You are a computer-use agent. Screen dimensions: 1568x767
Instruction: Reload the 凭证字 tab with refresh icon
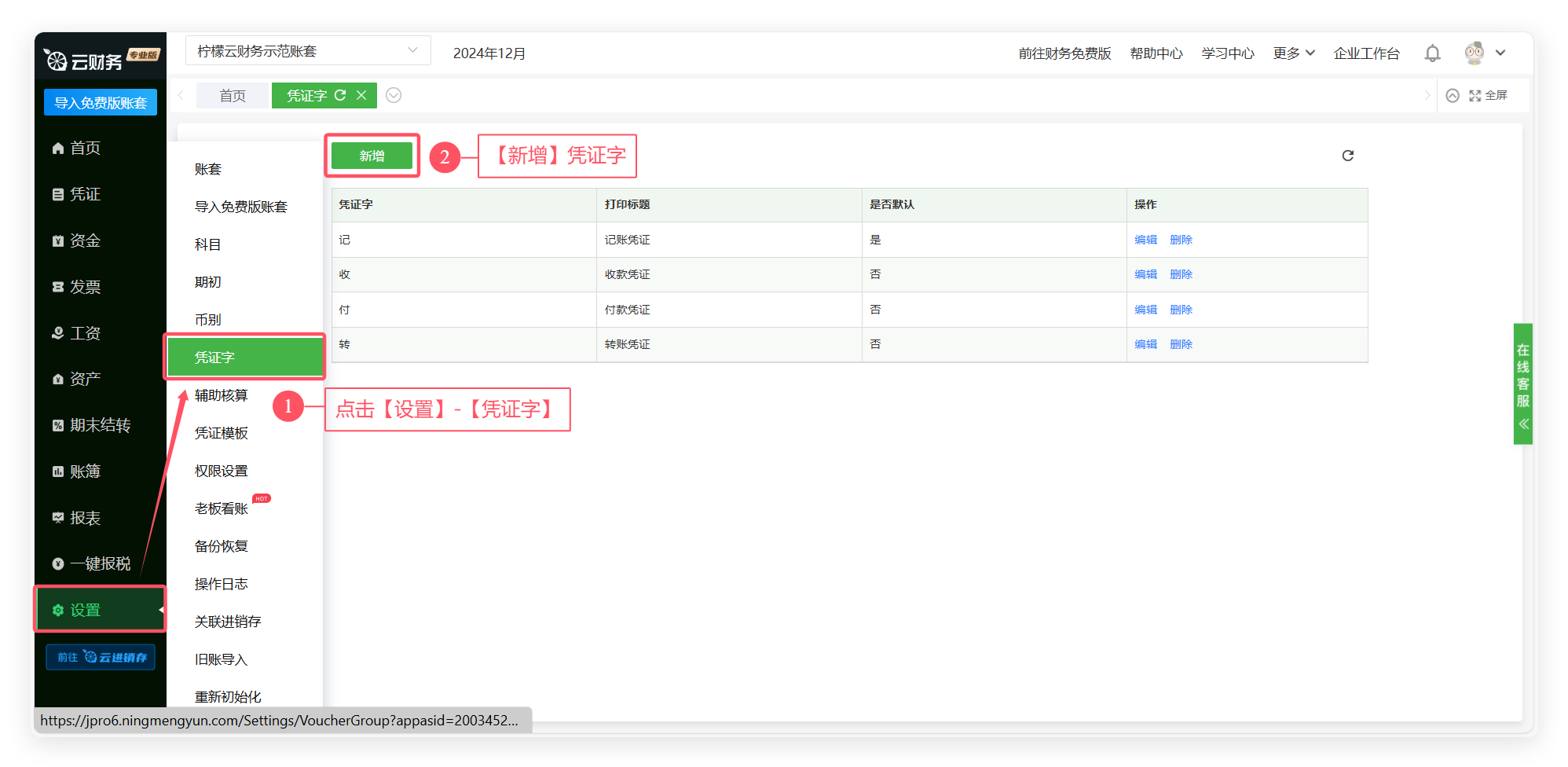click(x=340, y=95)
